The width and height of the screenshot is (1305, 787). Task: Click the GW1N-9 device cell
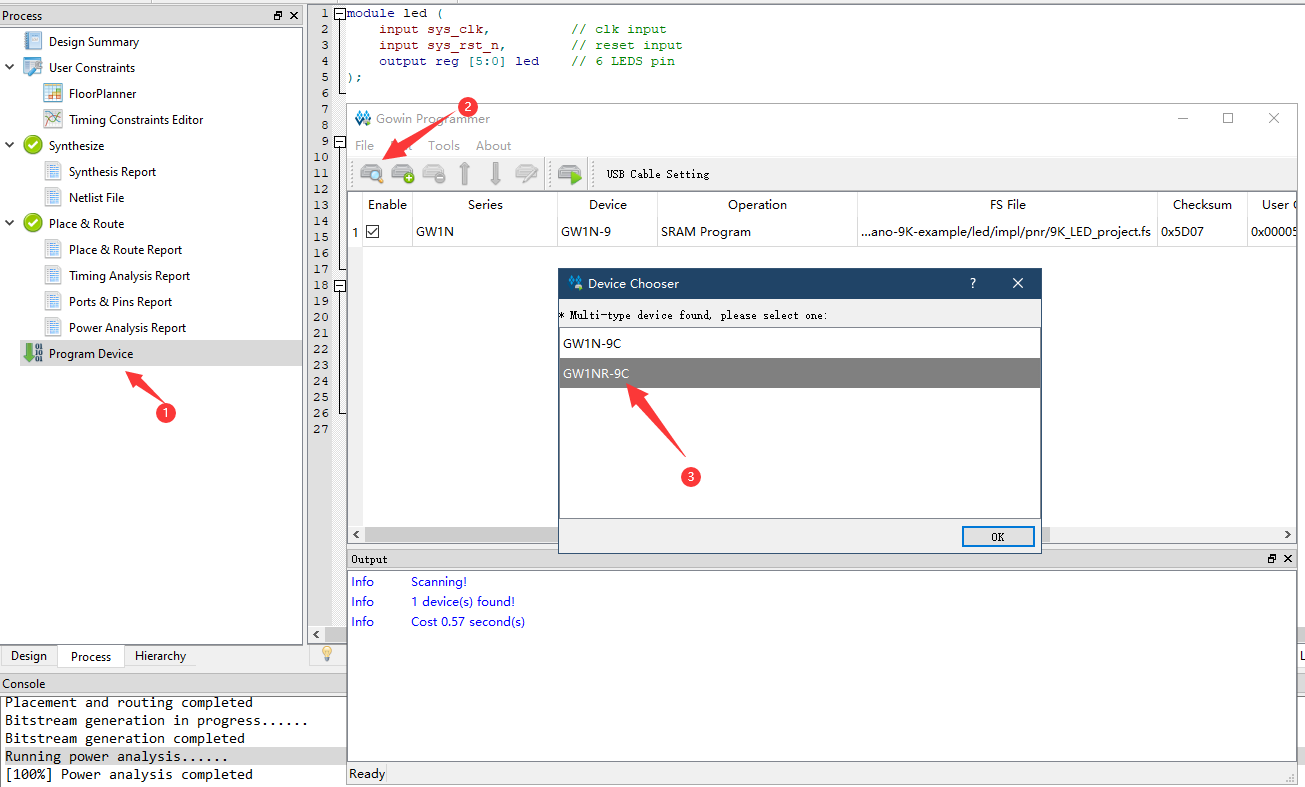[x=607, y=231]
